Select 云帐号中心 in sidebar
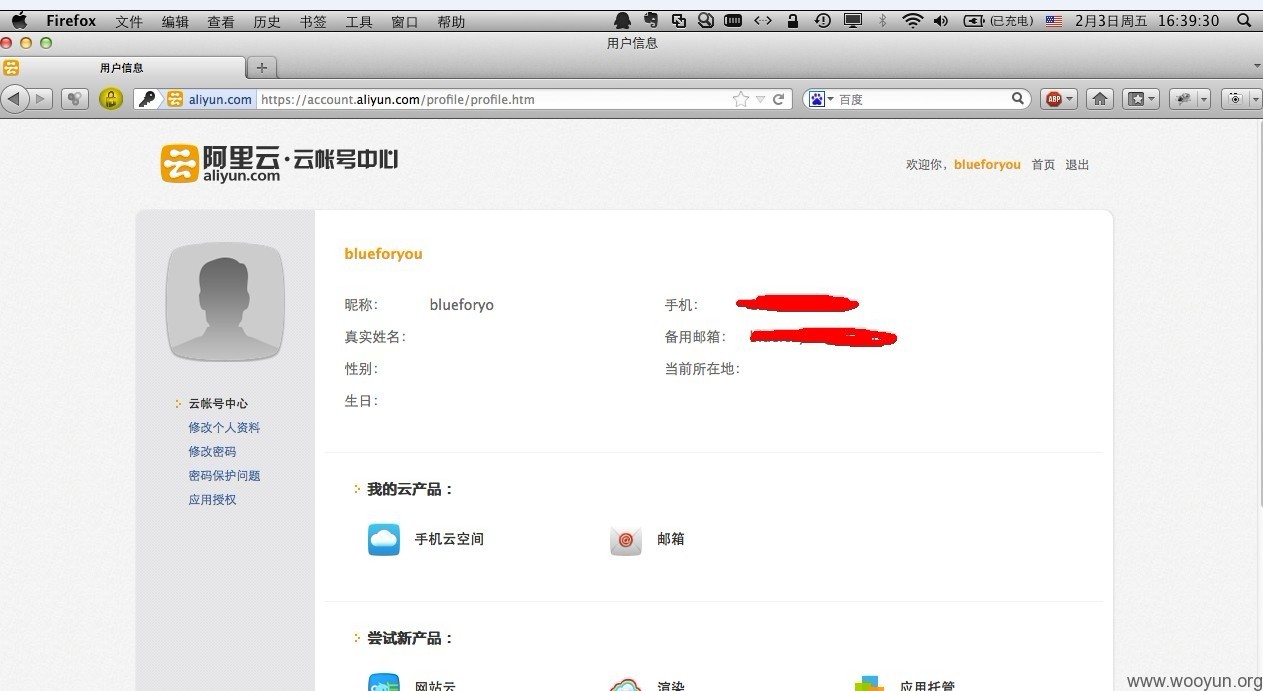Viewport: 1263px width, 691px height. [218, 404]
